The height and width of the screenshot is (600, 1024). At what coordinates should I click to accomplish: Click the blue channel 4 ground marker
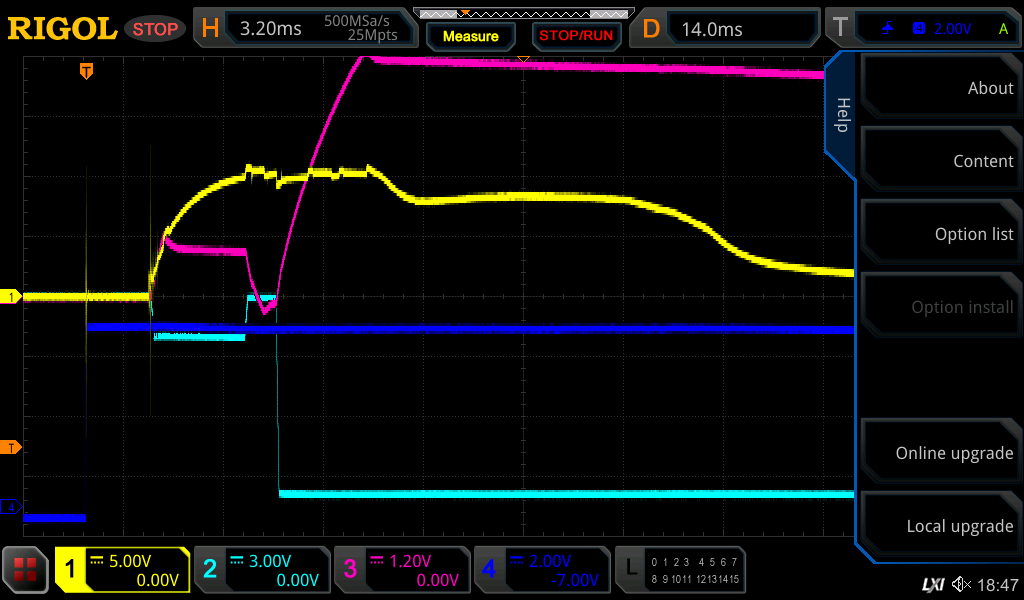click(x=12, y=508)
